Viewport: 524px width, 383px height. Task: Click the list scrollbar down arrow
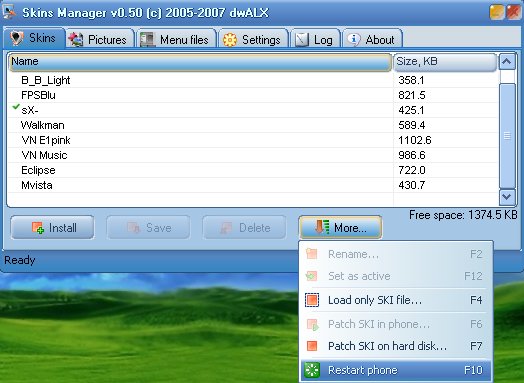pos(507,197)
